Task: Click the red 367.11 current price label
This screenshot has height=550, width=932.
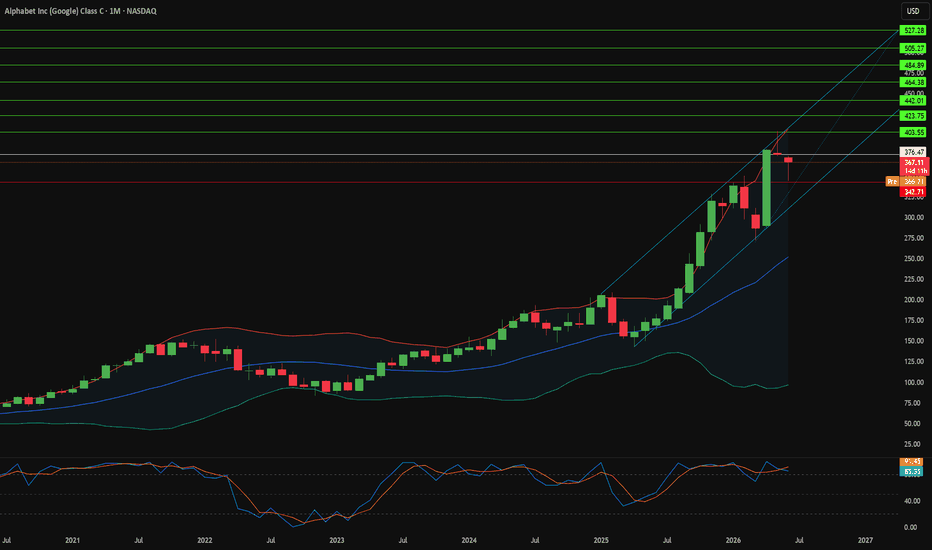Action: [914, 162]
